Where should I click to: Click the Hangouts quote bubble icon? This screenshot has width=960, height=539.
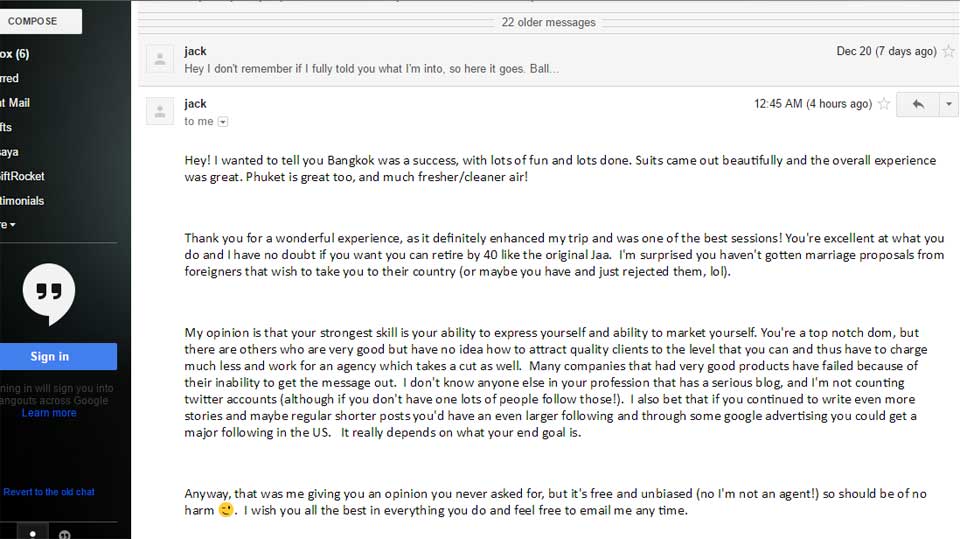pyautogui.click(x=49, y=294)
